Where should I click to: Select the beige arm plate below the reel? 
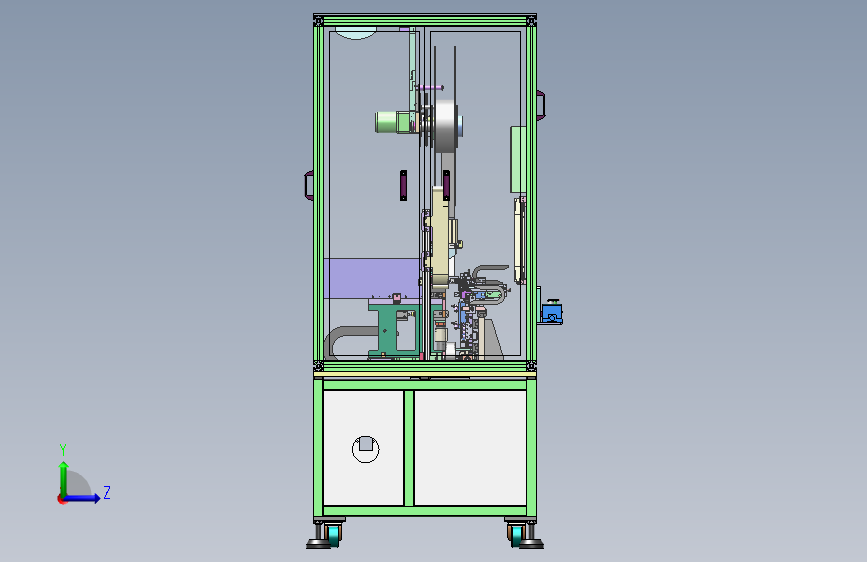pyautogui.click(x=441, y=238)
